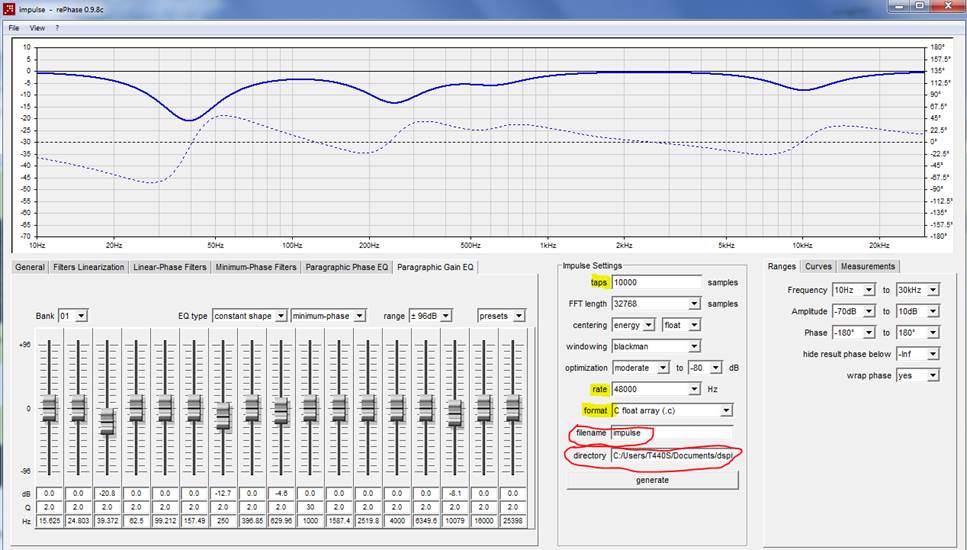Click the dB field showing -4.6
Viewport: 967px width, 550px height.
[281, 493]
